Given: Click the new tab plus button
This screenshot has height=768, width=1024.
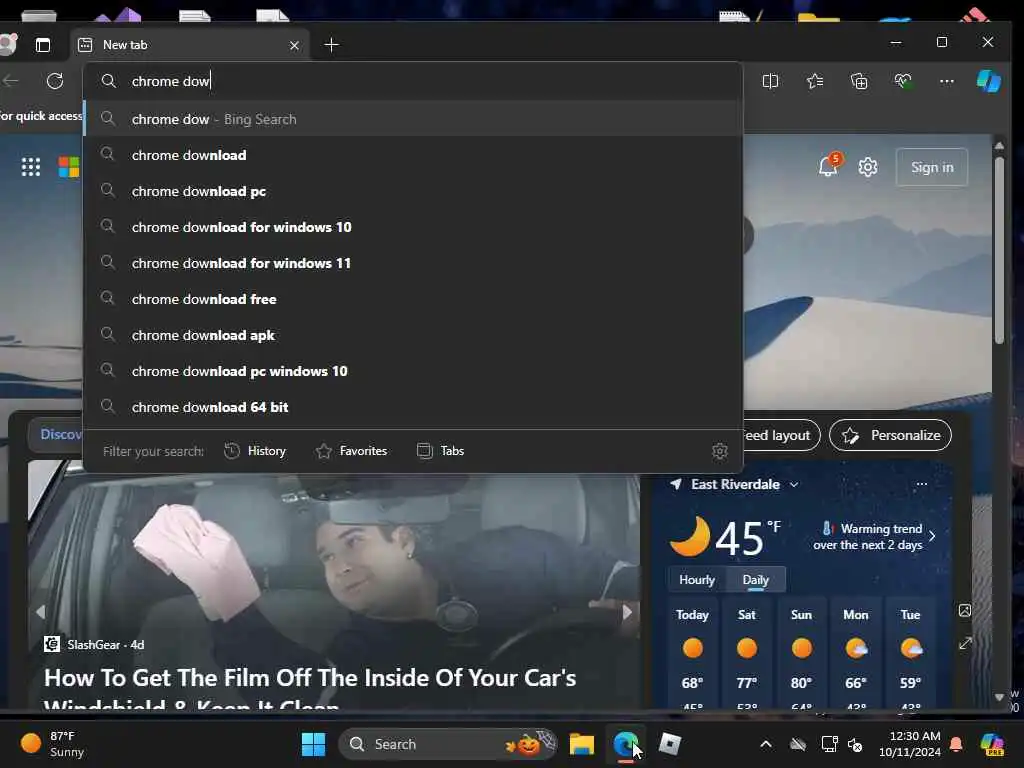Looking at the screenshot, I should click(x=331, y=45).
